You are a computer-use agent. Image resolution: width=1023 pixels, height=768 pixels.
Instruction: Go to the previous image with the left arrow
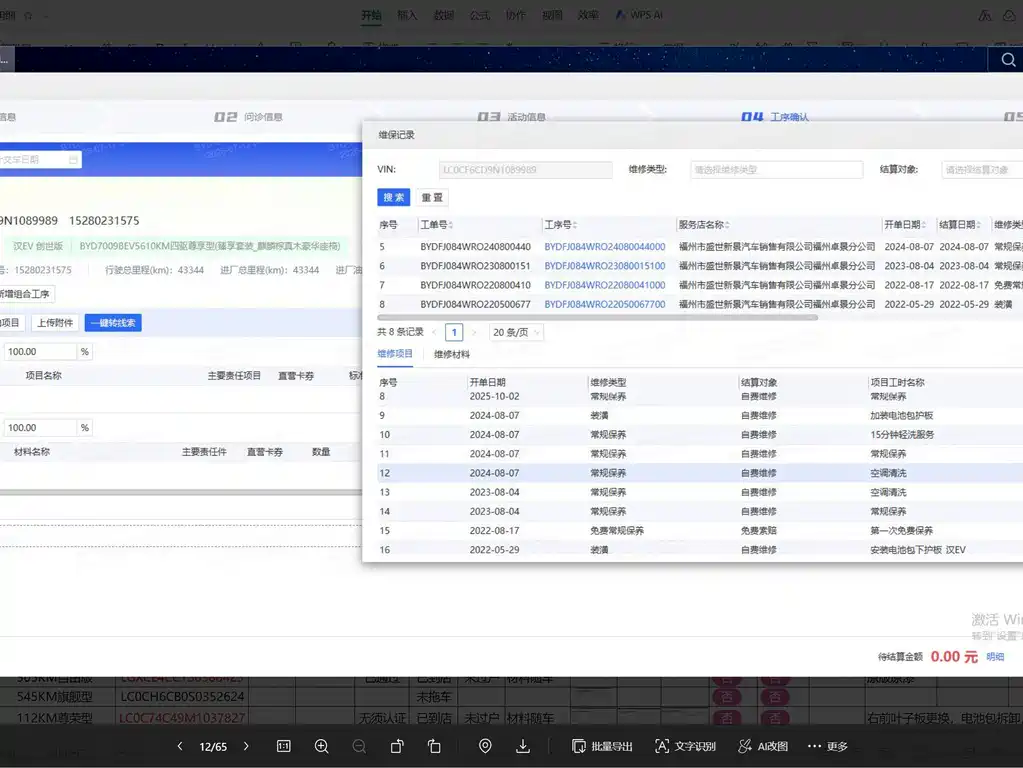tap(180, 746)
